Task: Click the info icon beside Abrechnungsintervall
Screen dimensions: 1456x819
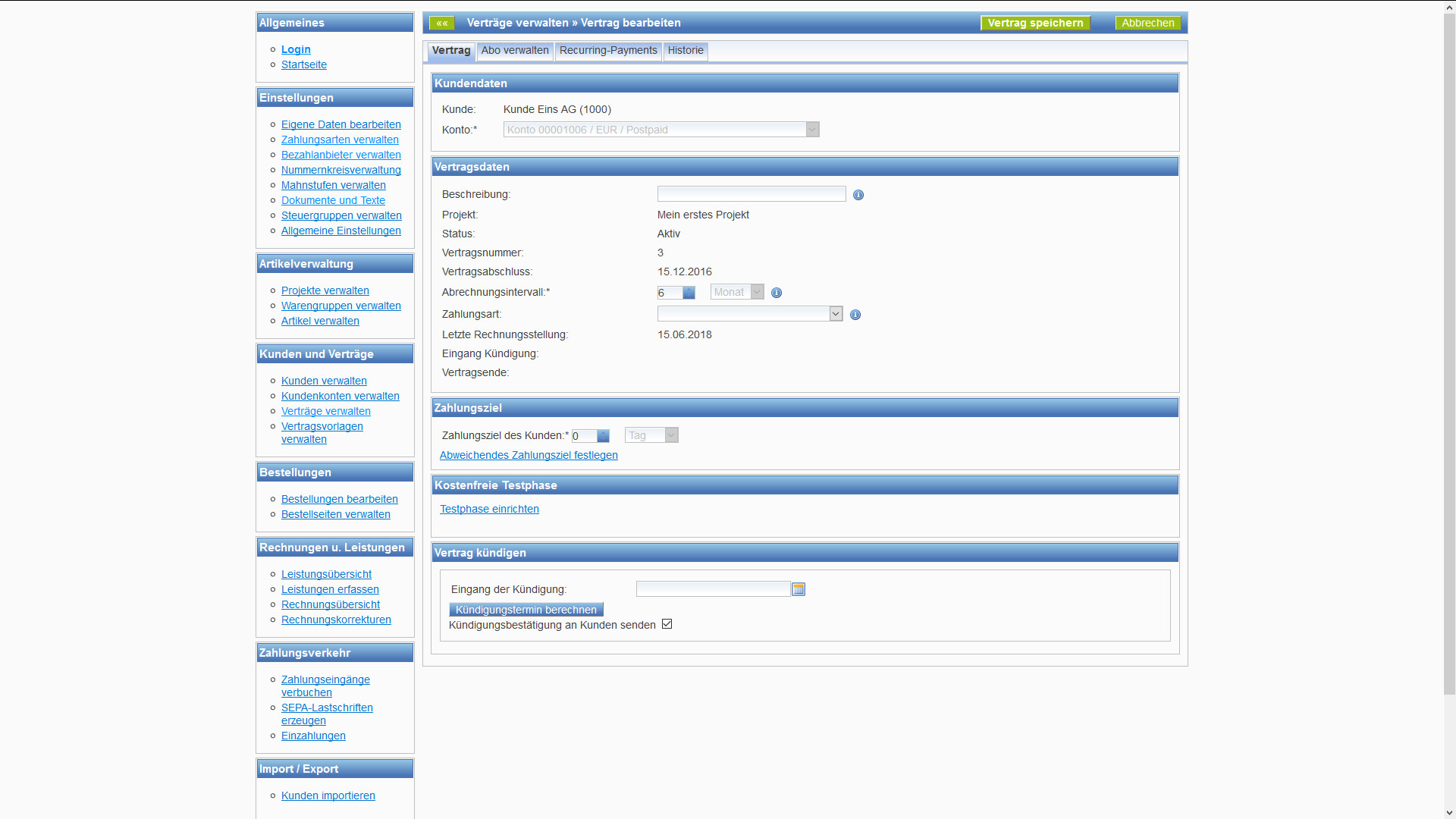Action: click(777, 293)
